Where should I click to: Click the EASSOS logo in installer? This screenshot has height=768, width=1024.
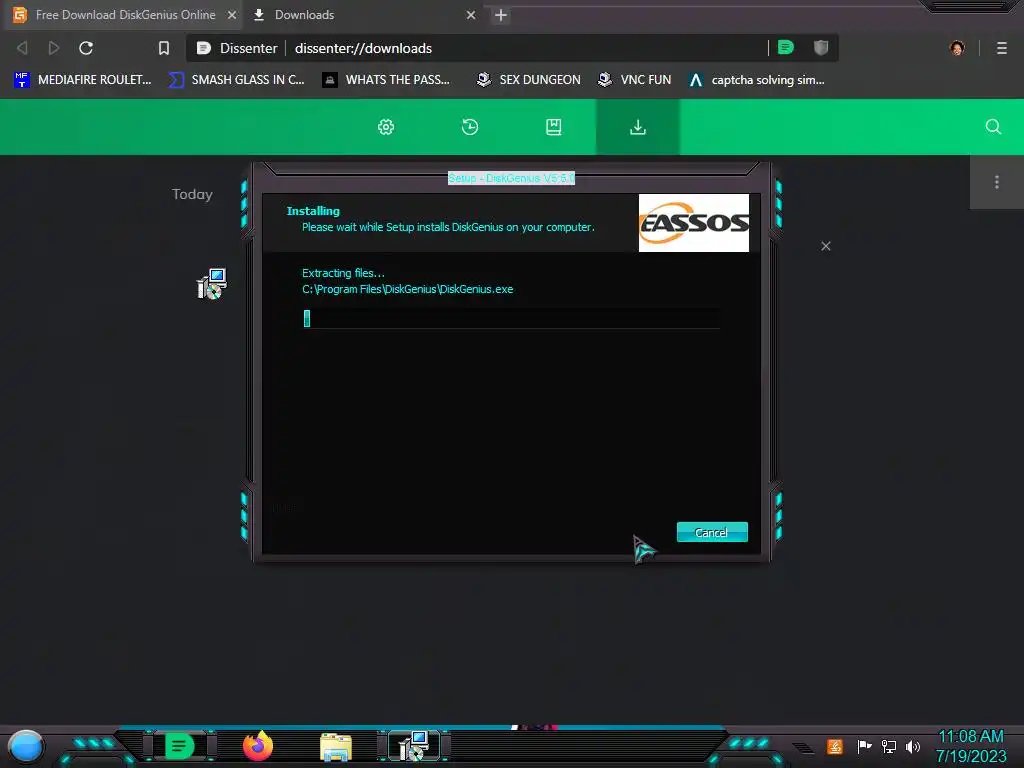point(694,223)
